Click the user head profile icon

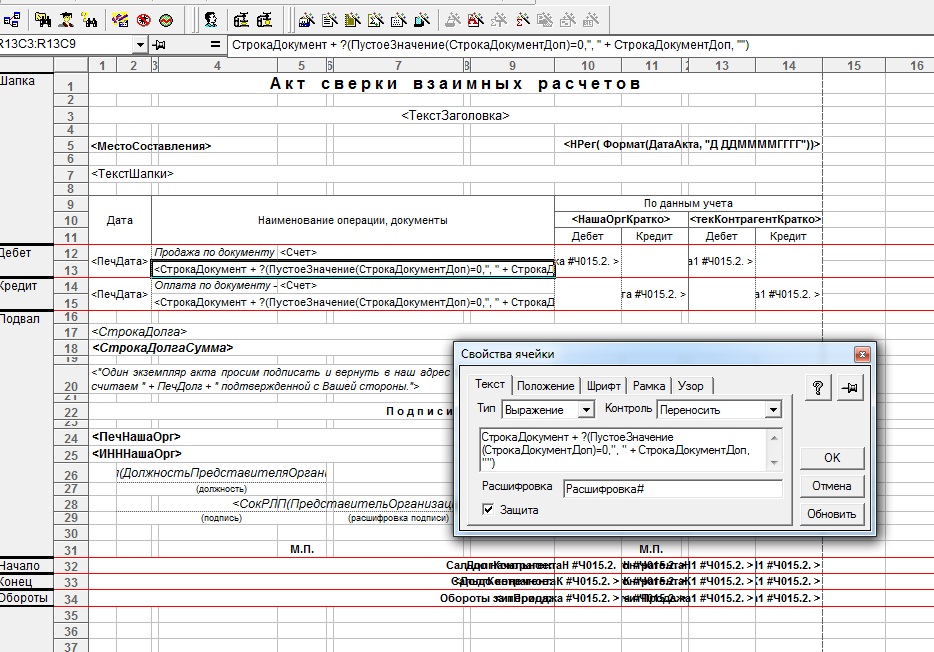click(210, 20)
